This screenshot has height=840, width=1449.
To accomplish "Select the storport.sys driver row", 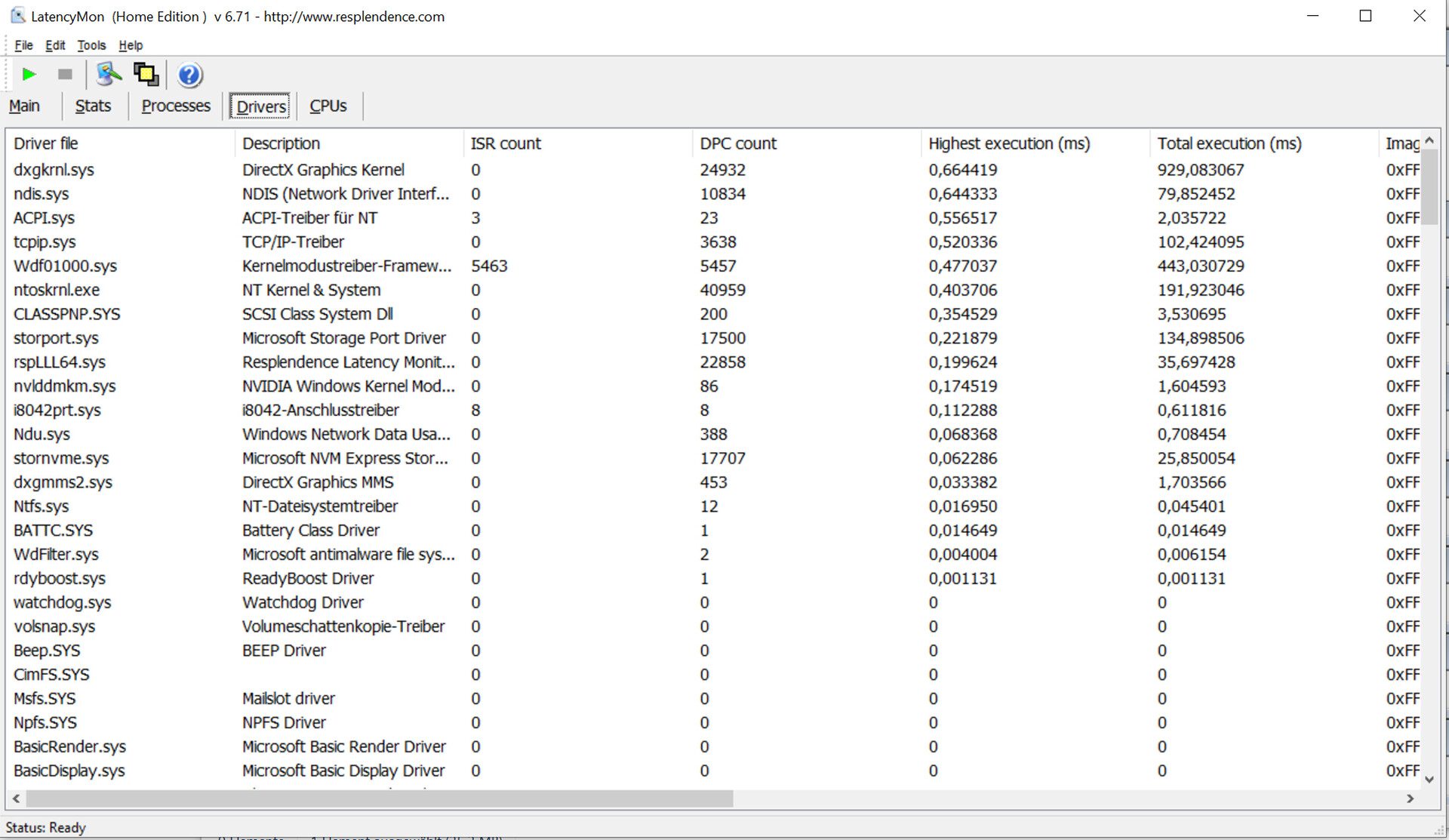I will [714, 338].
